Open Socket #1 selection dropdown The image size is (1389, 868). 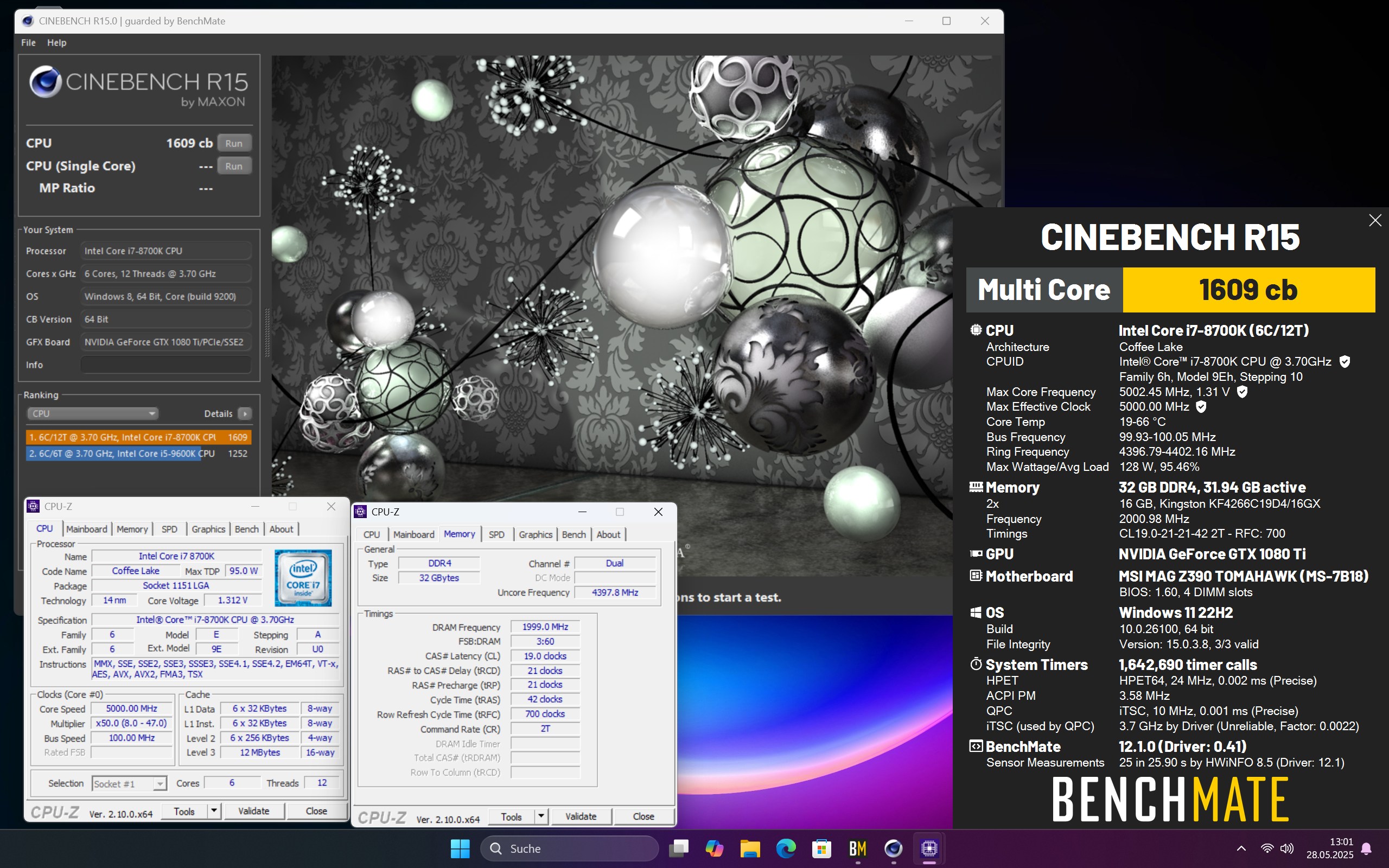coord(130,783)
